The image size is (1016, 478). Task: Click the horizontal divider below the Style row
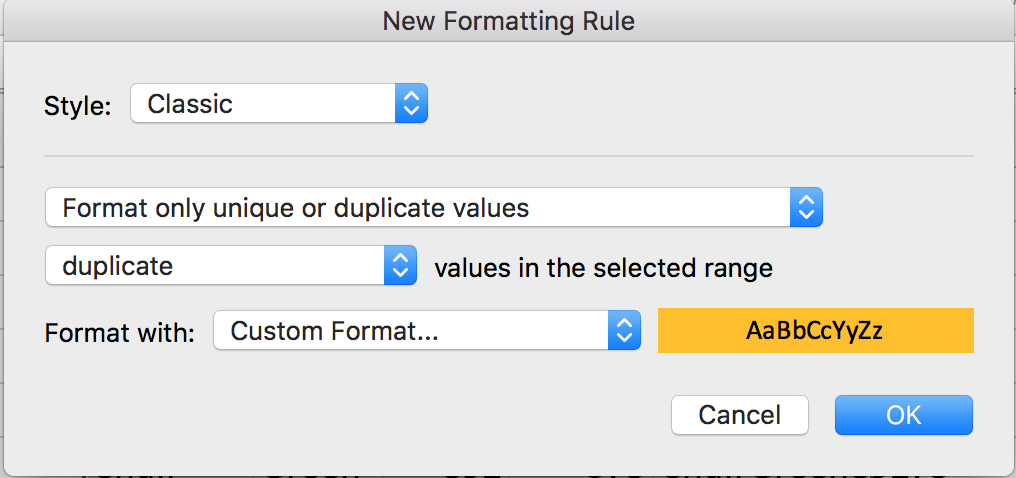pyautogui.click(x=508, y=156)
